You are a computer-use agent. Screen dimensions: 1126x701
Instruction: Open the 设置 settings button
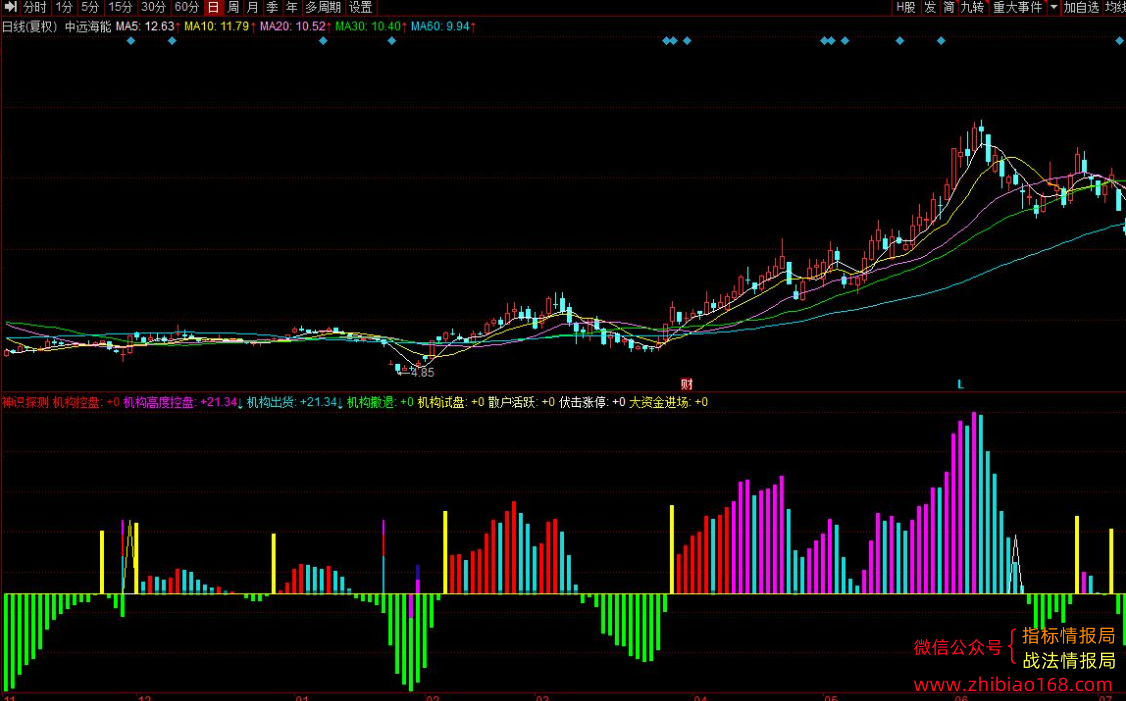(x=360, y=7)
